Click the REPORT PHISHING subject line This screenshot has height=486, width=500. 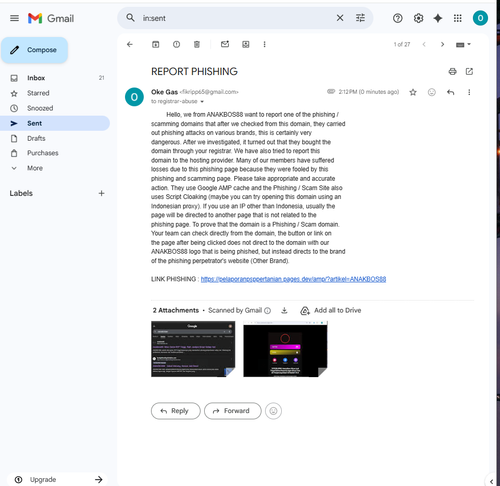[194, 72]
